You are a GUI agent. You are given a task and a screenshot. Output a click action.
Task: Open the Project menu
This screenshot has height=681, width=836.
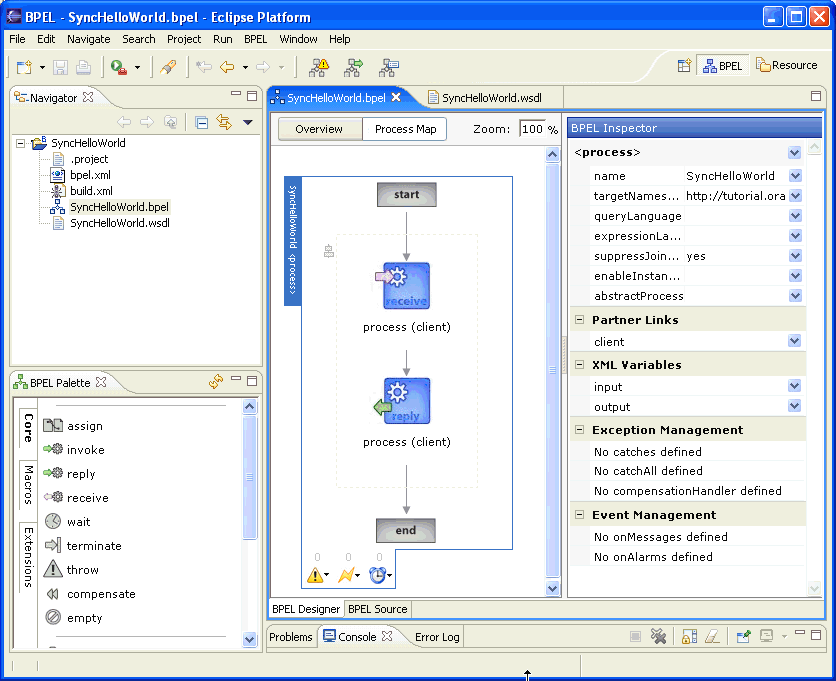[184, 39]
